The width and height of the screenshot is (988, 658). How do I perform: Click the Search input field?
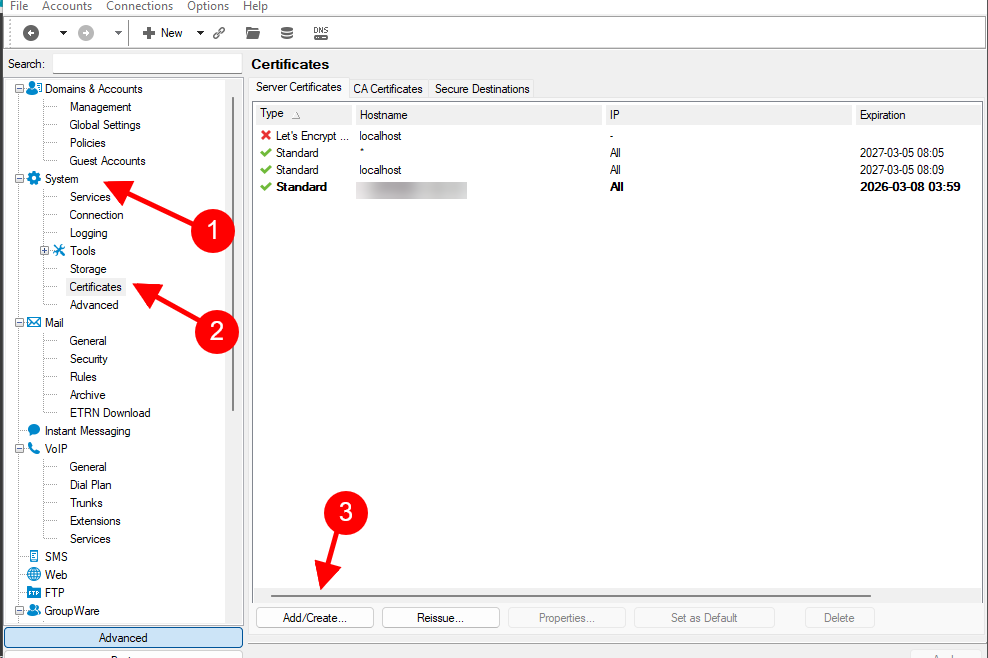coord(147,64)
